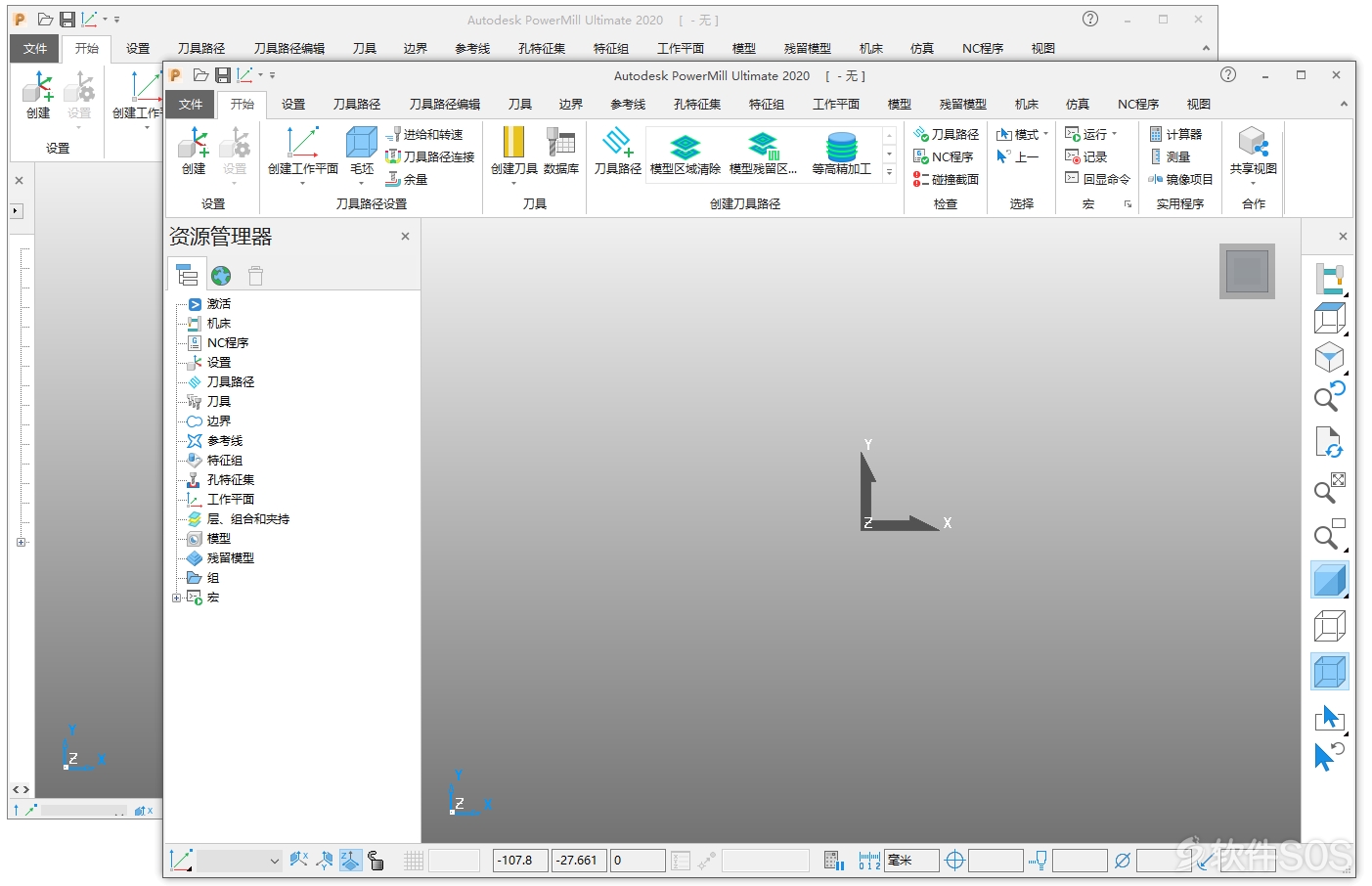1372x886 pixels.
Task: Open quick access toolbar customize dropdown in front window
Action: pos(272,75)
